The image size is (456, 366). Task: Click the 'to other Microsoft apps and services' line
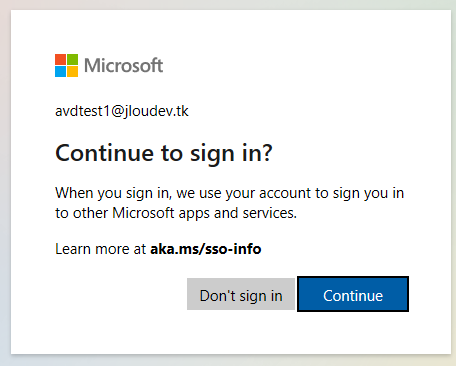click(176, 213)
